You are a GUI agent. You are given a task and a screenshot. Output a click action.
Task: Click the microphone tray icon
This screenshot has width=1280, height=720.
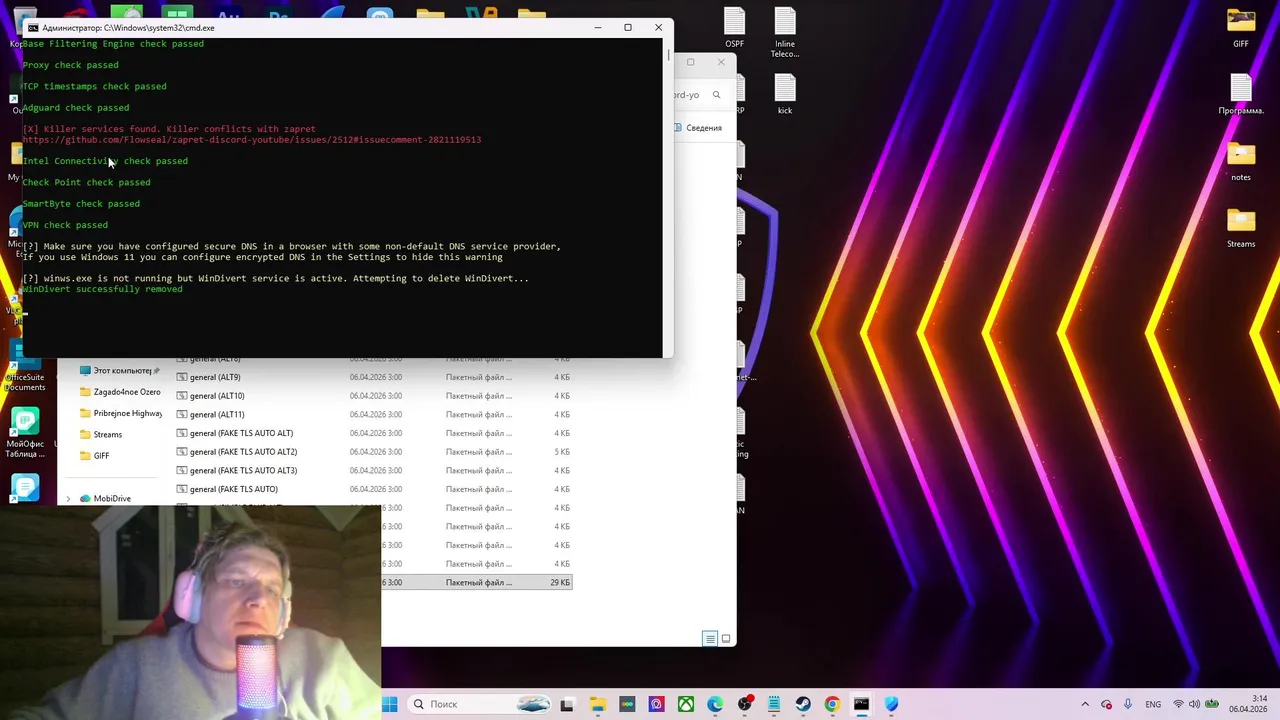[1128, 704]
